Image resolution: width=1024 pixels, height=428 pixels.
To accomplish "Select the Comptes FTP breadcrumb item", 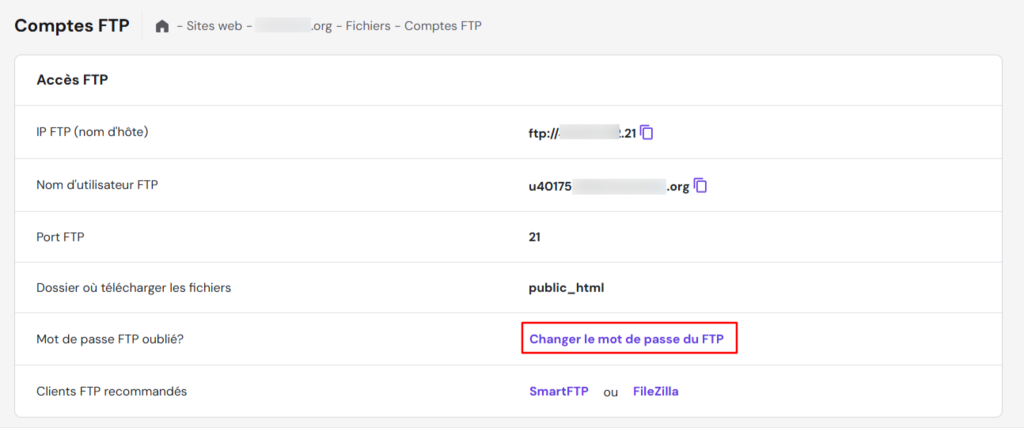I will pos(443,26).
